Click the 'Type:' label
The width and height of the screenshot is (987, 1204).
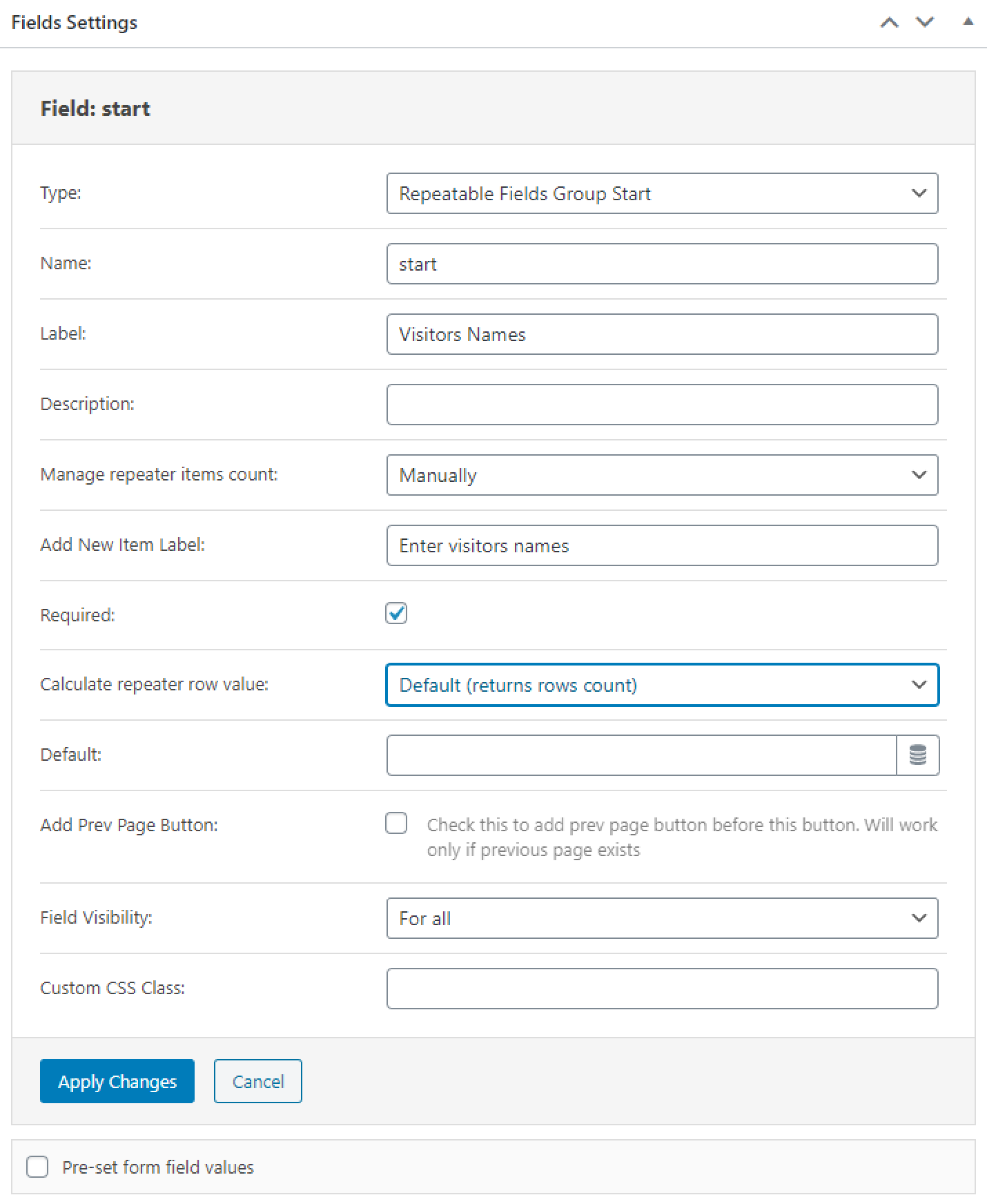click(x=61, y=193)
